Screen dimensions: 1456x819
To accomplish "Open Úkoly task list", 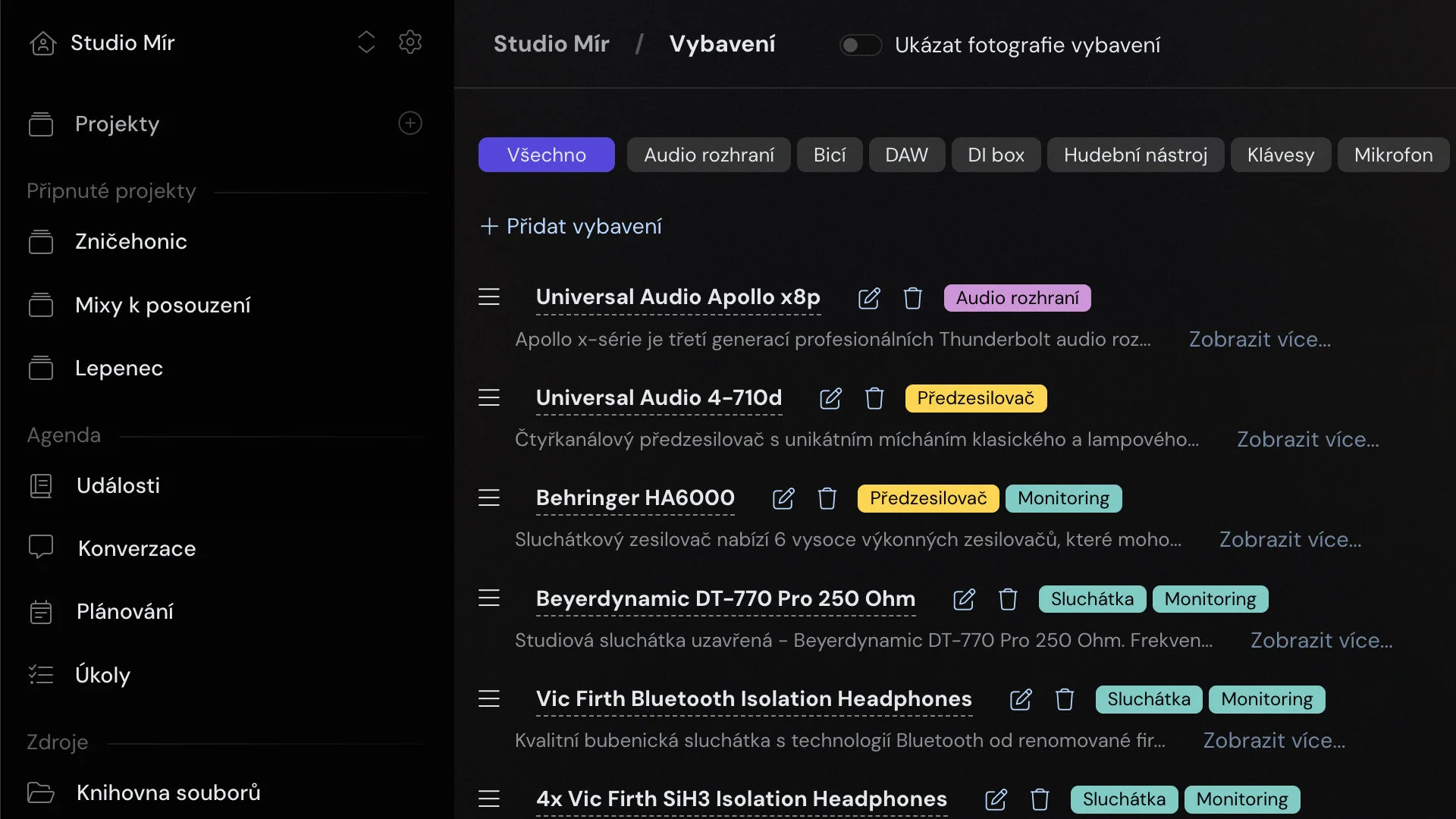I will coord(102,675).
